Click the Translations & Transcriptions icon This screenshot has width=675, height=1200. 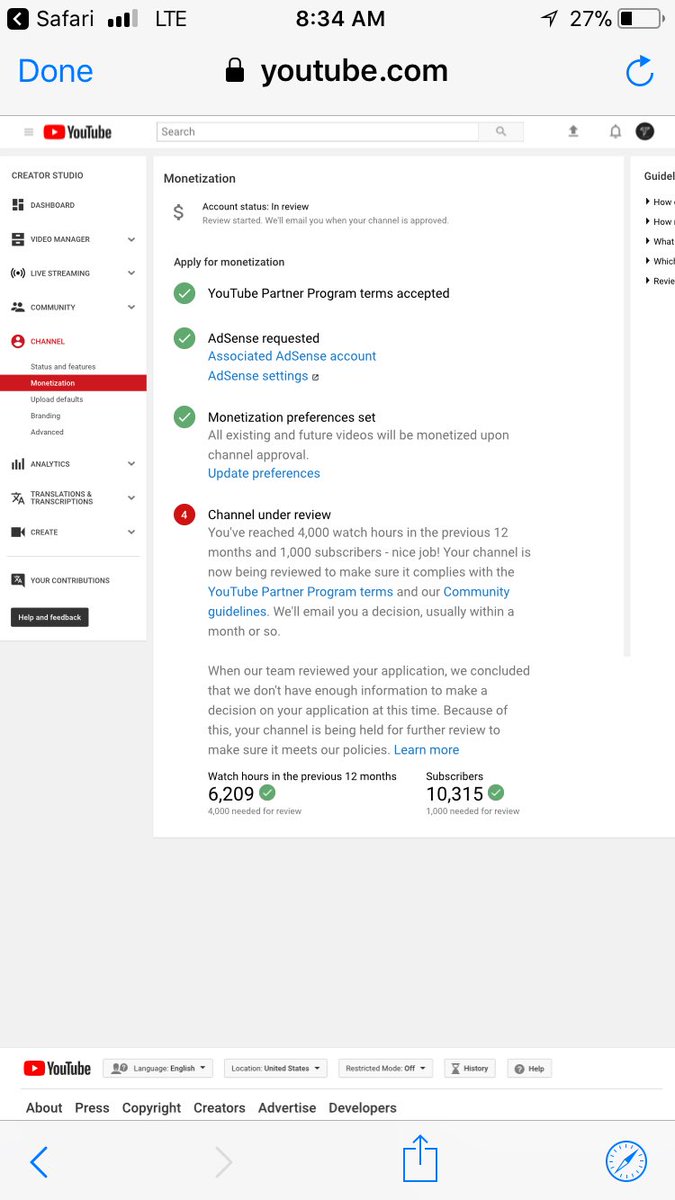[18, 498]
